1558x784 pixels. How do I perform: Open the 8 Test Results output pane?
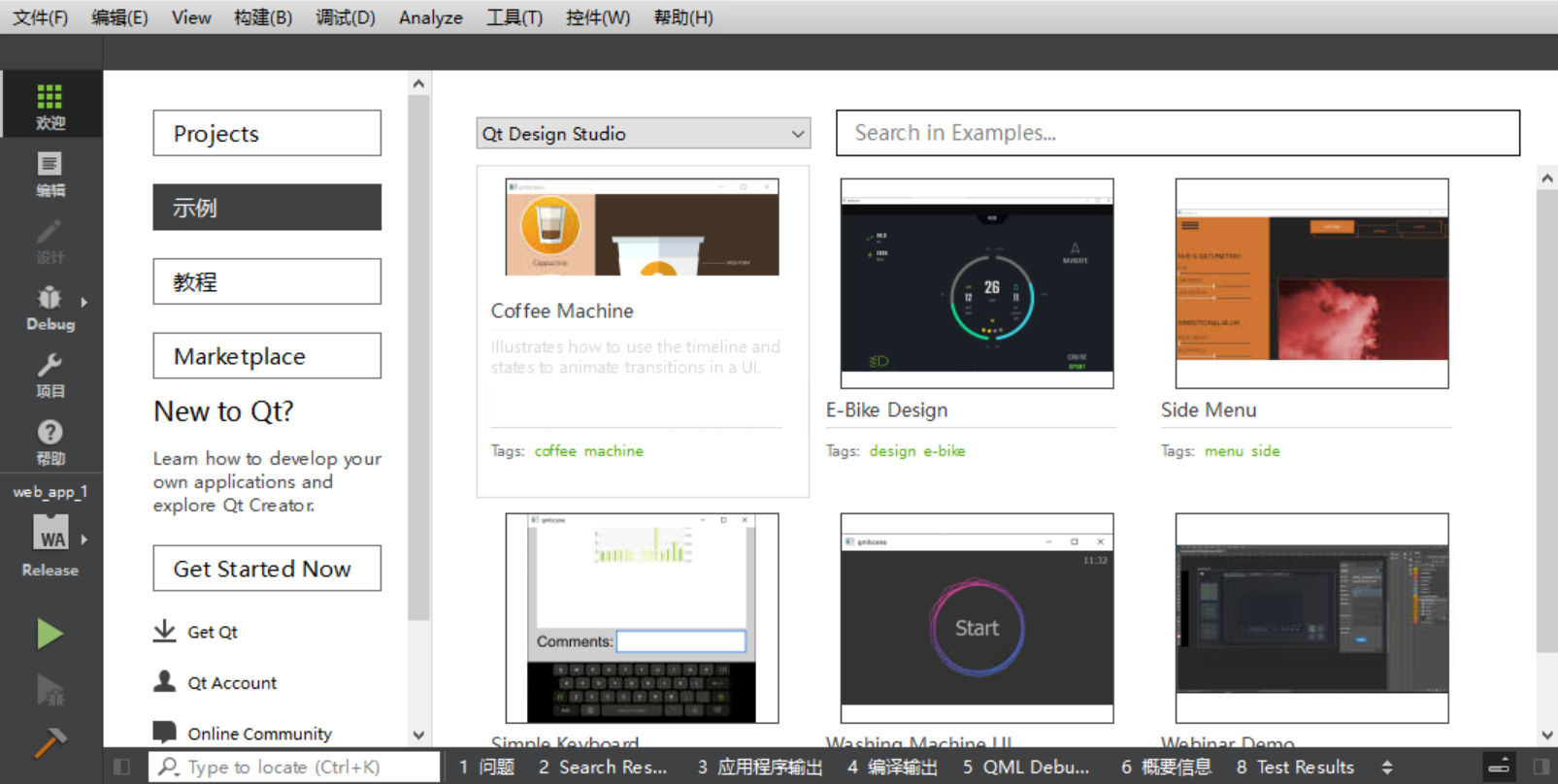(1296, 767)
